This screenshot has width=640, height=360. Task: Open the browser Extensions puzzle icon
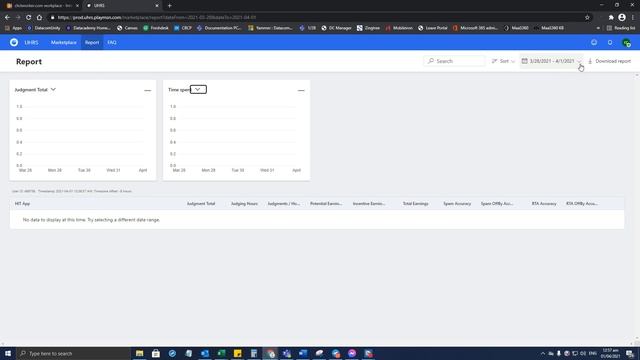click(x=611, y=18)
